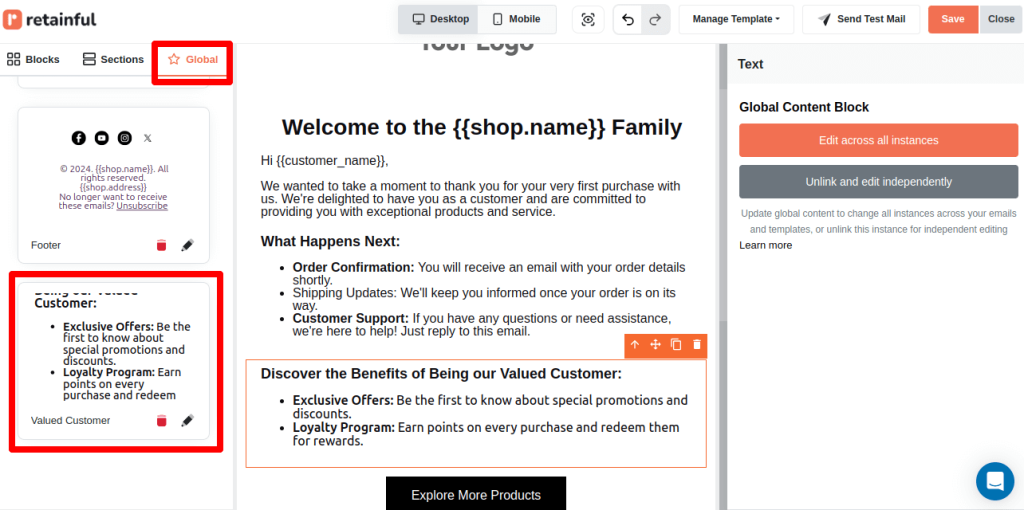Switch to Mobile preview
Image resolution: width=1024 pixels, height=510 pixels.
[x=517, y=19]
